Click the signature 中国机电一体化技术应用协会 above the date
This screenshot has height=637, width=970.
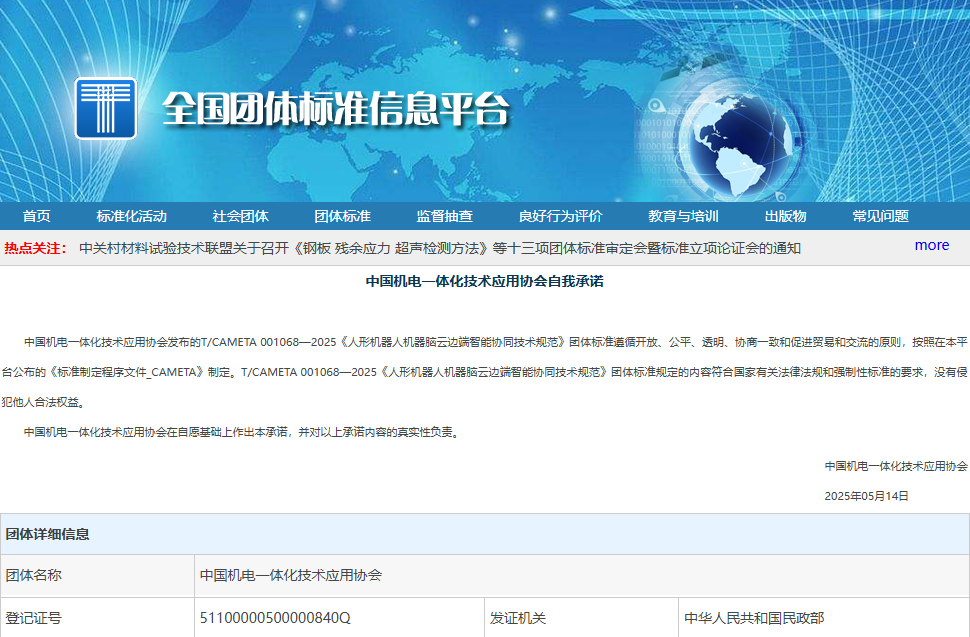(x=896, y=466)
